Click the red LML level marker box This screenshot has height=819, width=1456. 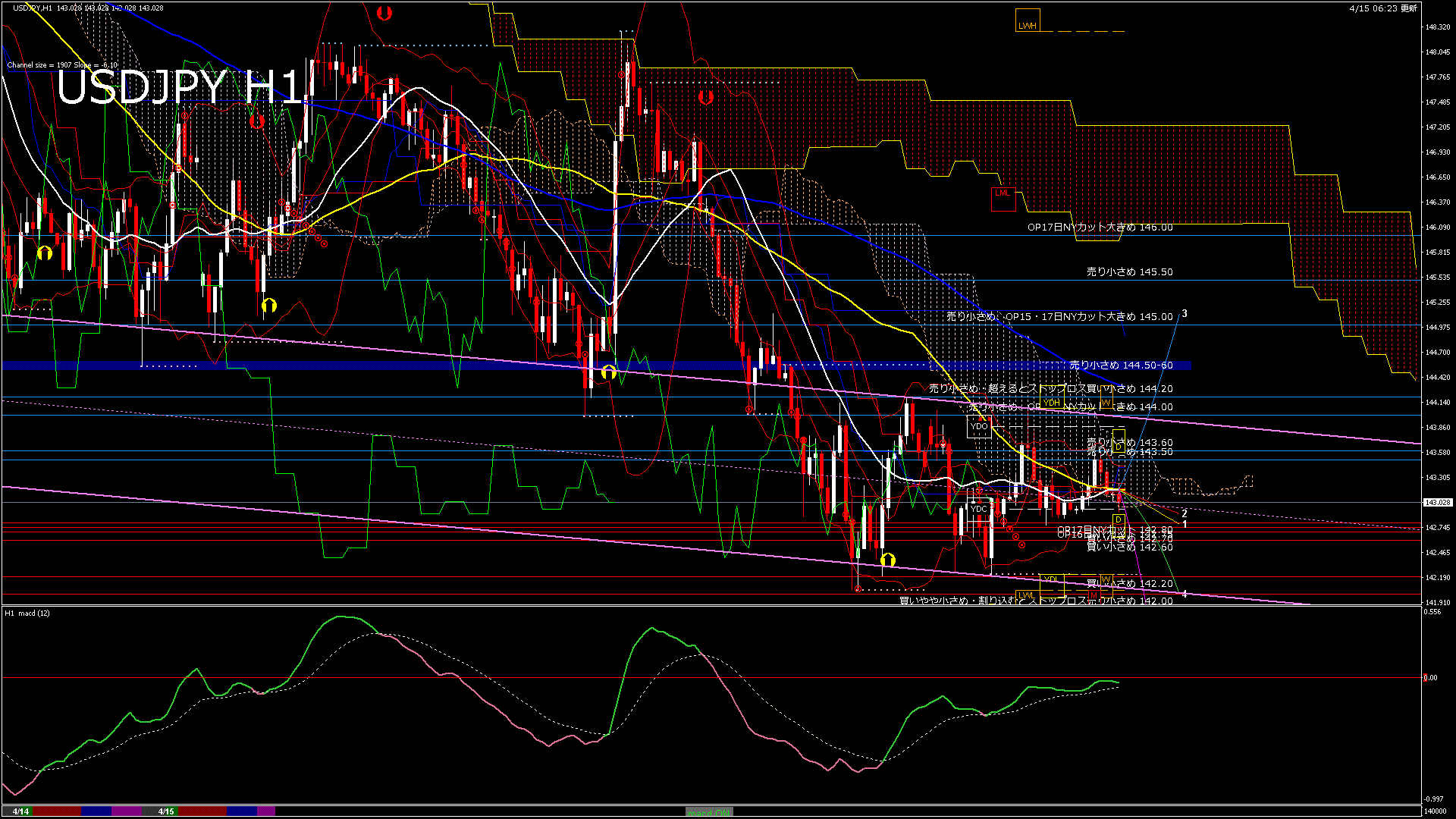1003,198
